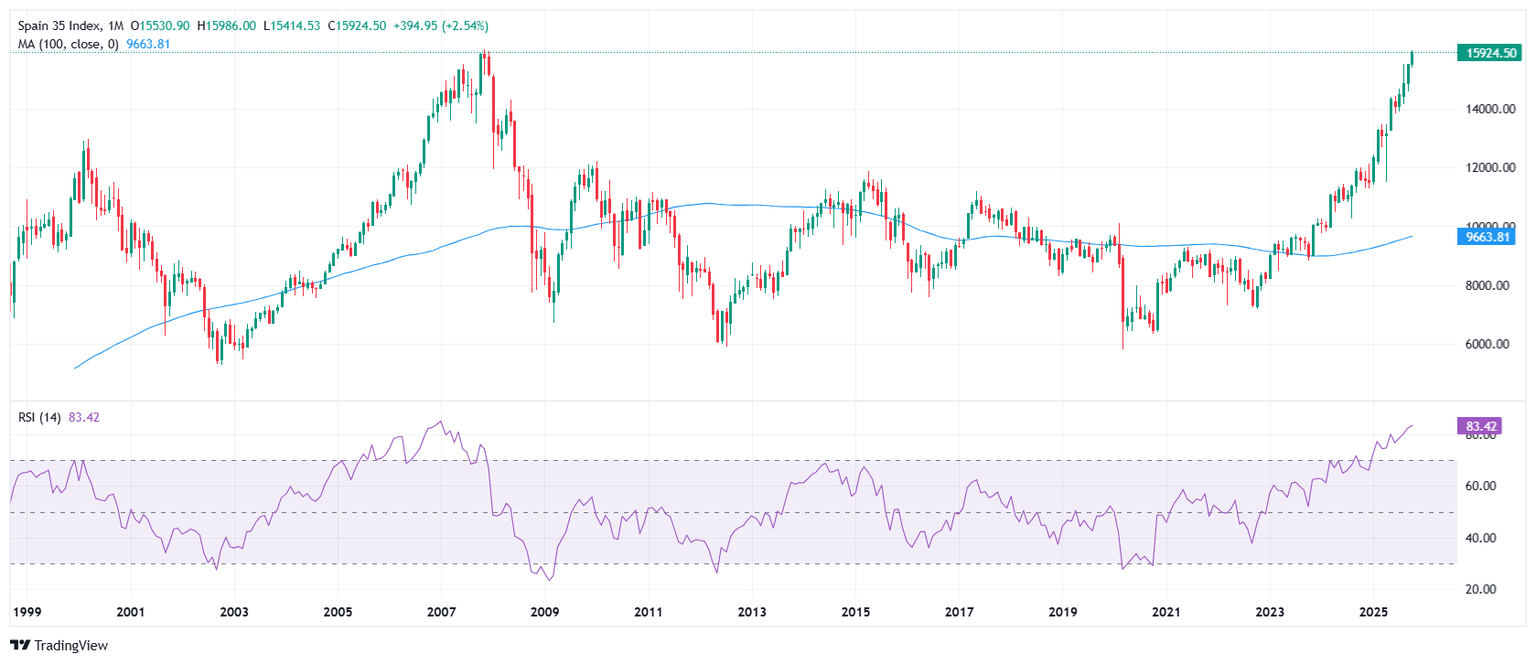Click the 2001 year label
The width and height of the screenshot is (1536, 663).
point(130,611)
